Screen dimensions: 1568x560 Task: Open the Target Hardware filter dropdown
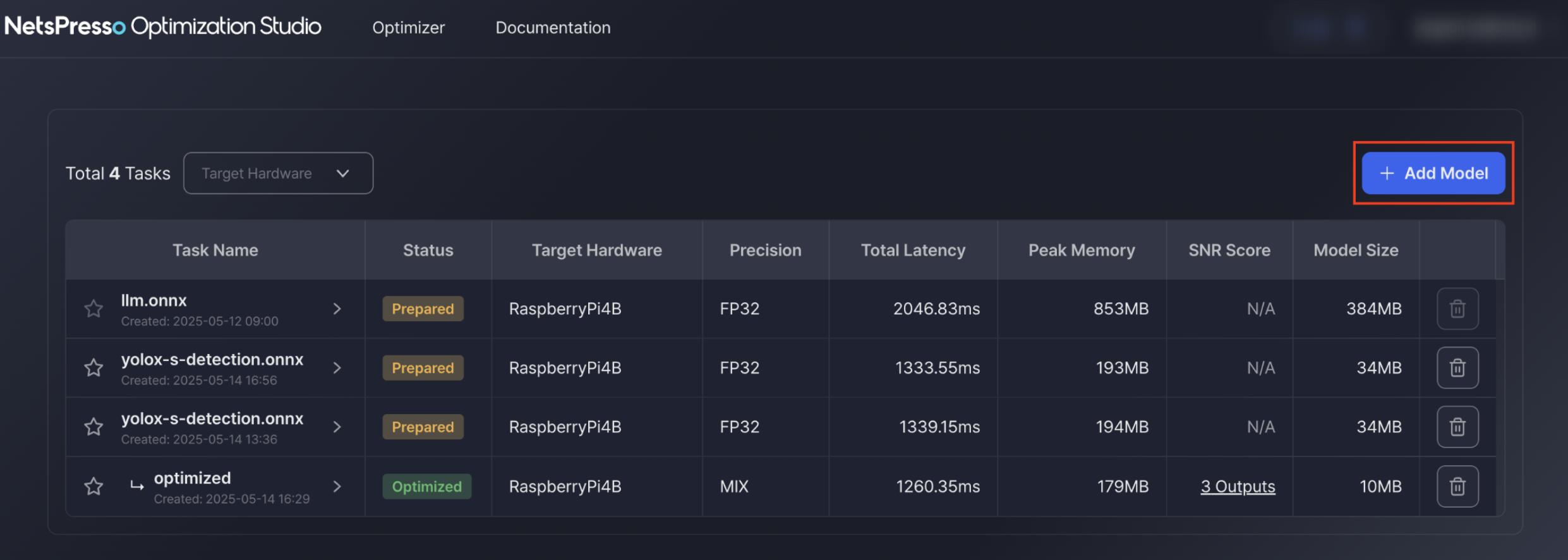click(278, 173)
